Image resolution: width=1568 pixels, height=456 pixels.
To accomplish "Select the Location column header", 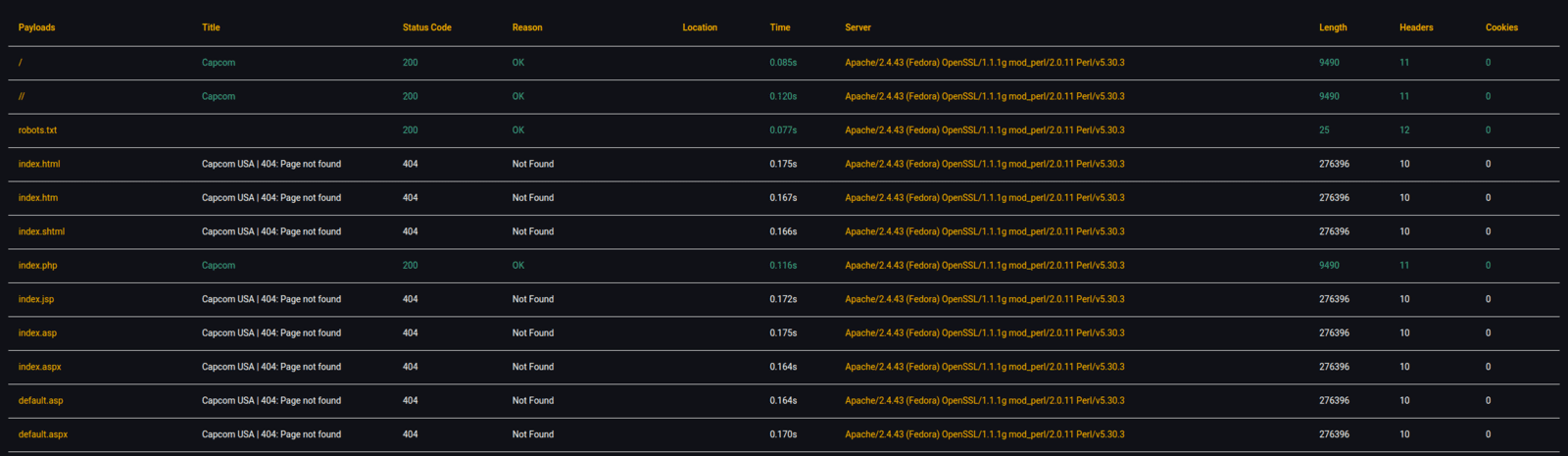I will pos(700,27).
